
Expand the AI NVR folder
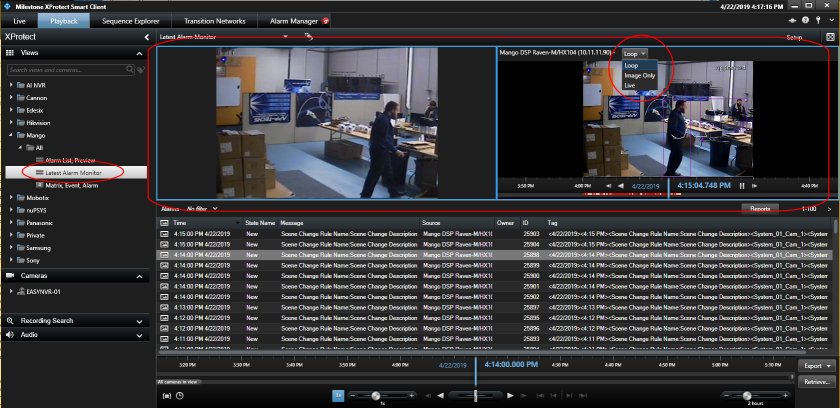coord(11,85)
